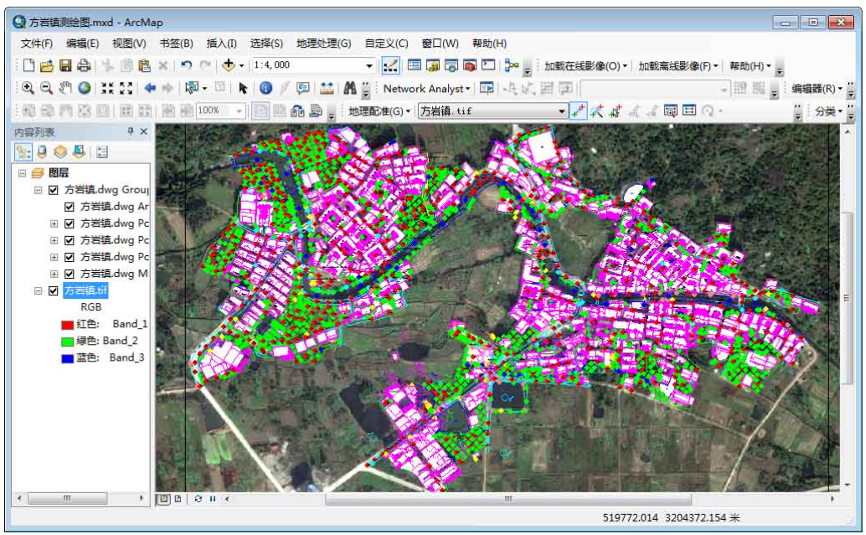Click the Undo arrow icon
Viewport: 866px width, 535px height.
tap(187, 66)
